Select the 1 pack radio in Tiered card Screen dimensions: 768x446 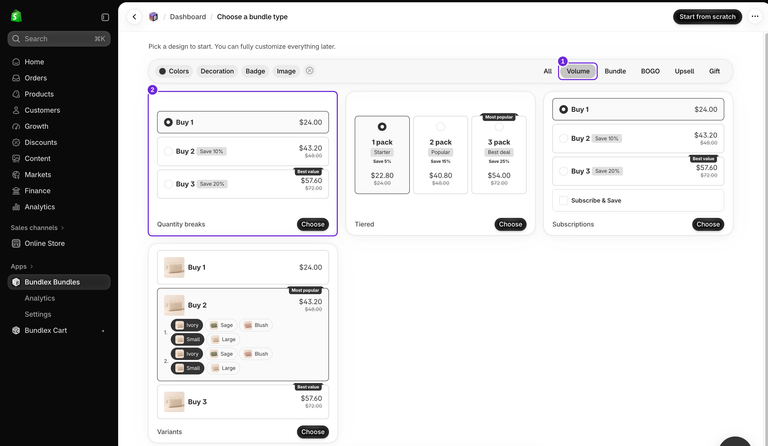click(382, 127)
